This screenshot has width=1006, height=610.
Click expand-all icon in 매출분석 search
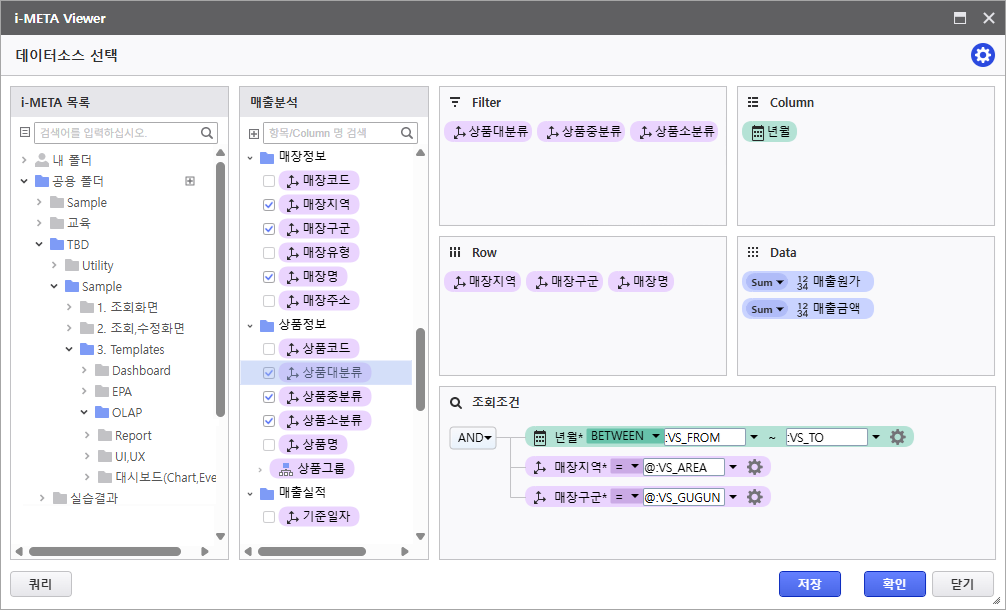pyautogui.click(x=254, y=133)
